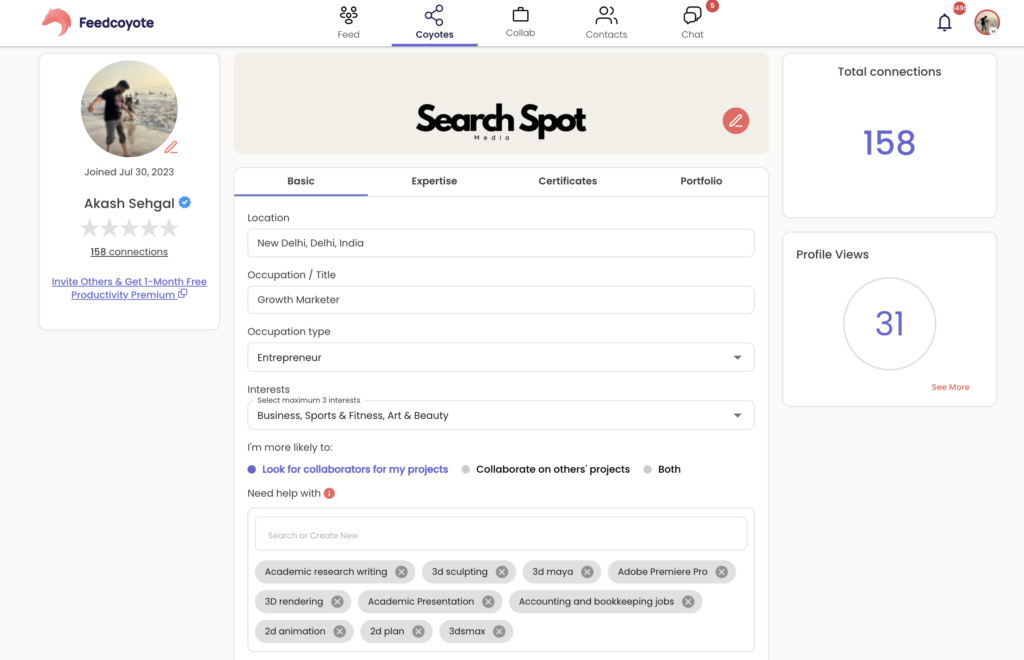
Task: Switch to the Basic tab
Action: pyautogui.click(x=300, y=181)
